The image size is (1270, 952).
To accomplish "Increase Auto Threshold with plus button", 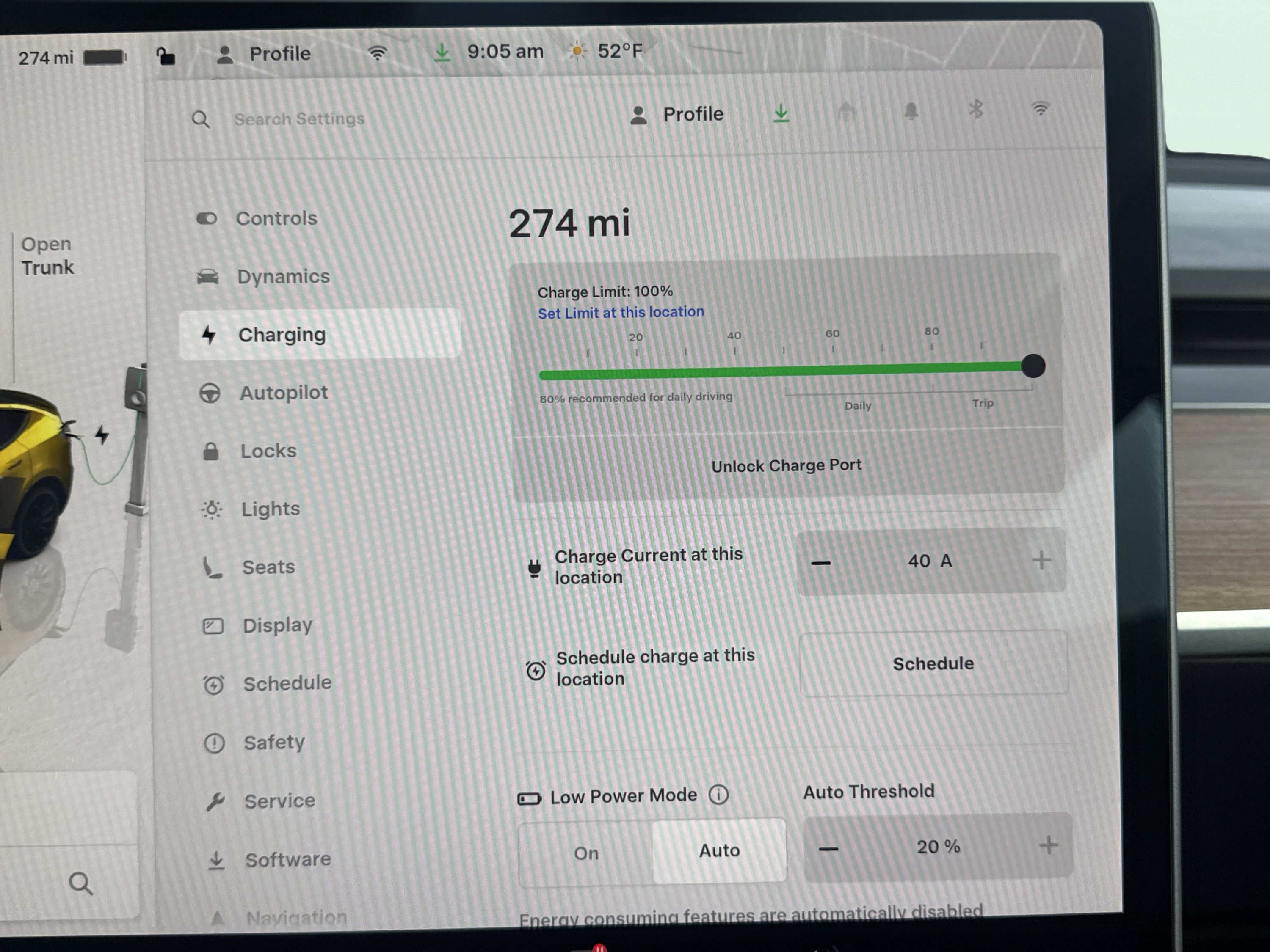I will (1049, 845).
